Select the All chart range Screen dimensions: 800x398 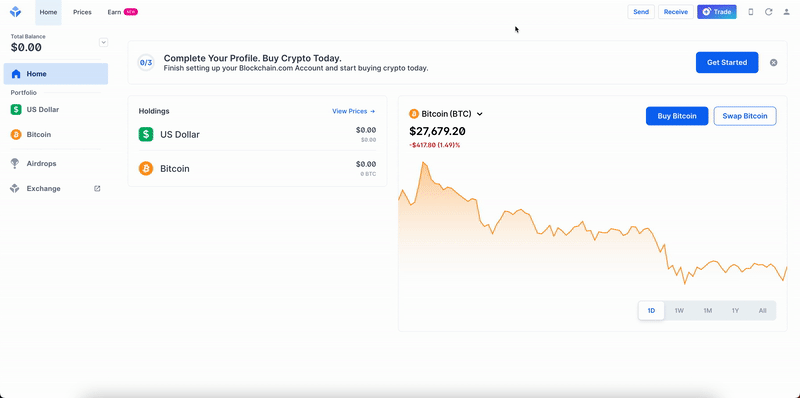click(x=762, y=311)
